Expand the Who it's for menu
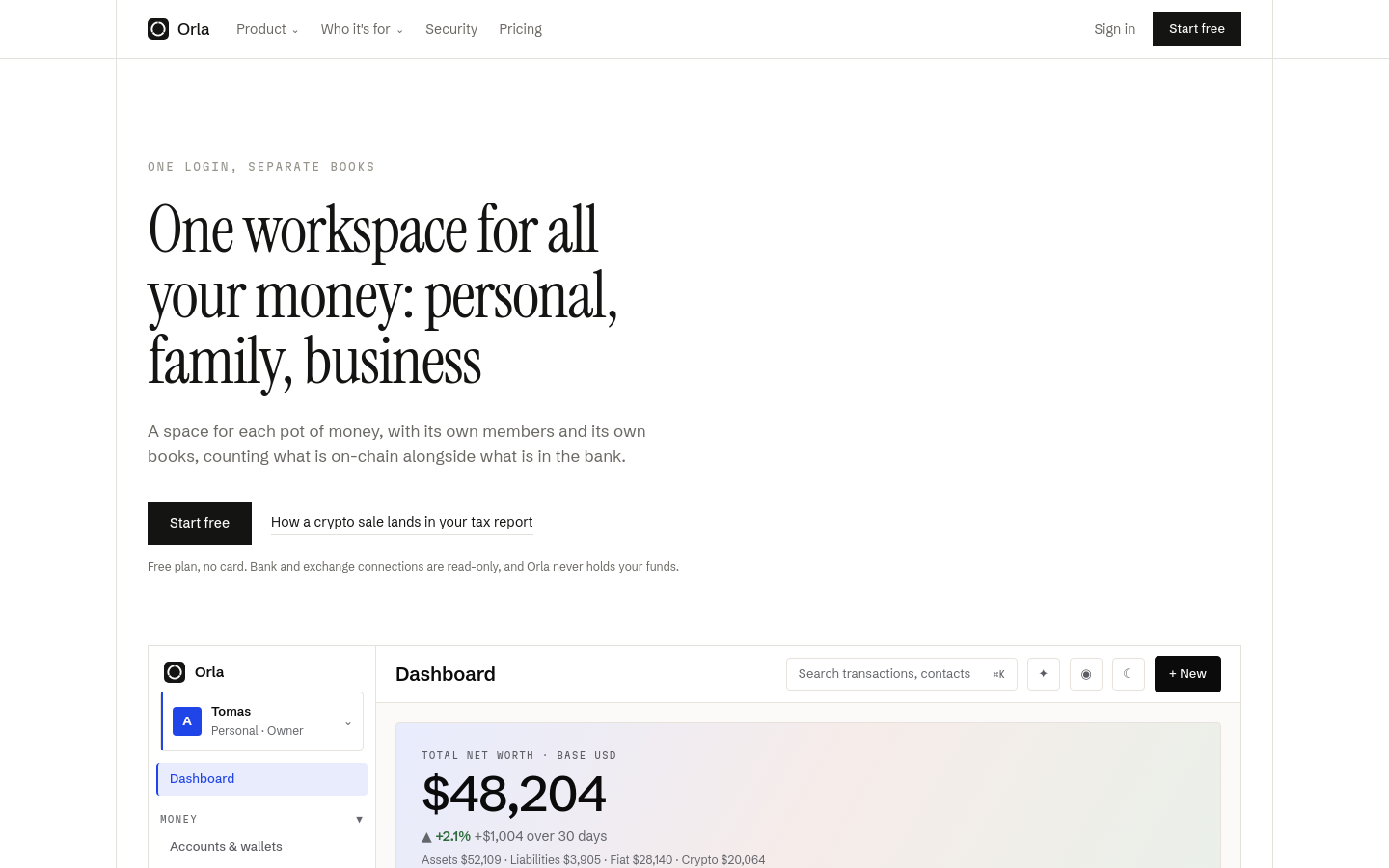 pyautogui.click(x=362, y=29)
